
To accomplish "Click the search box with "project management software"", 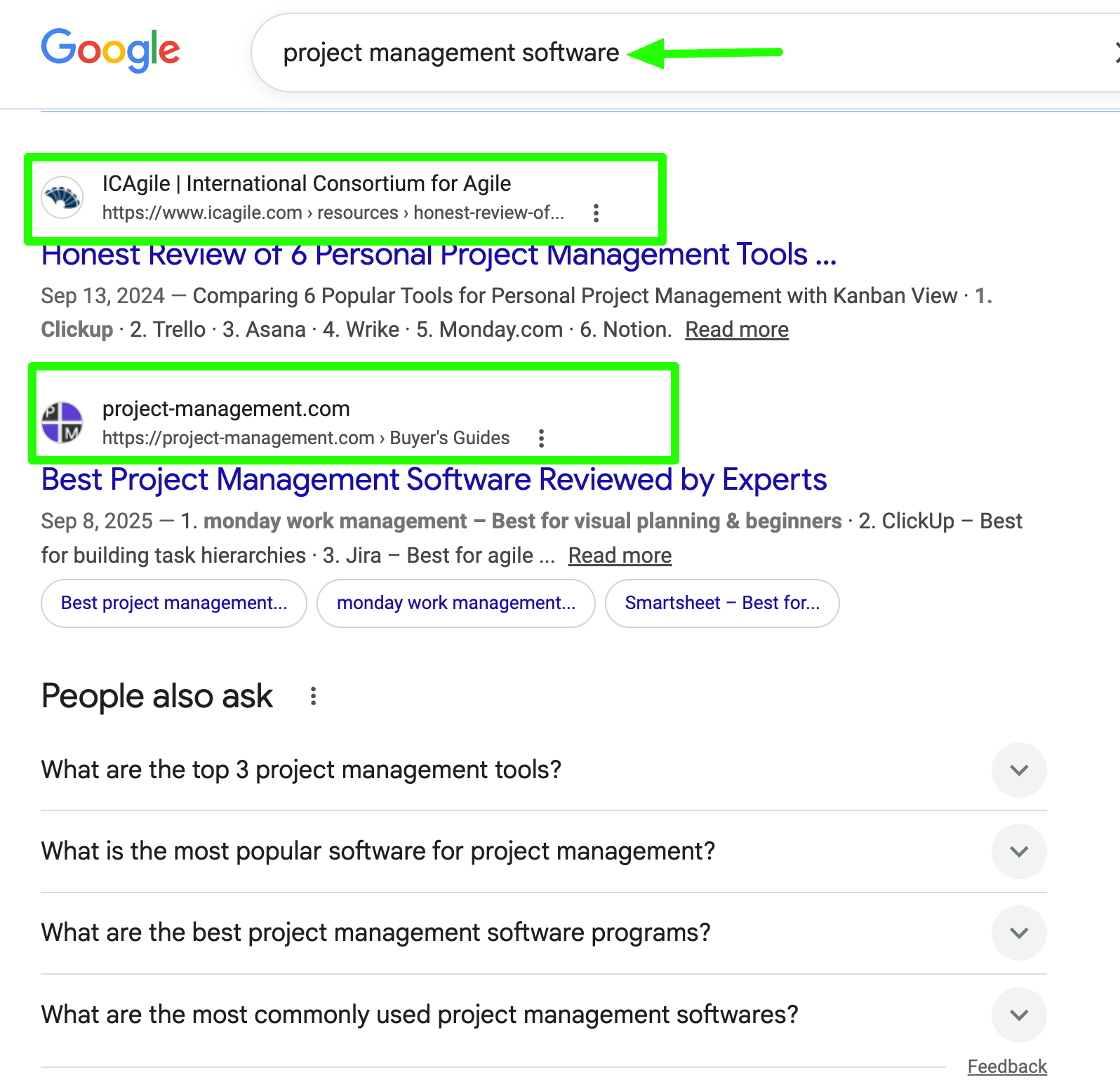I will (x=684, y=53).
